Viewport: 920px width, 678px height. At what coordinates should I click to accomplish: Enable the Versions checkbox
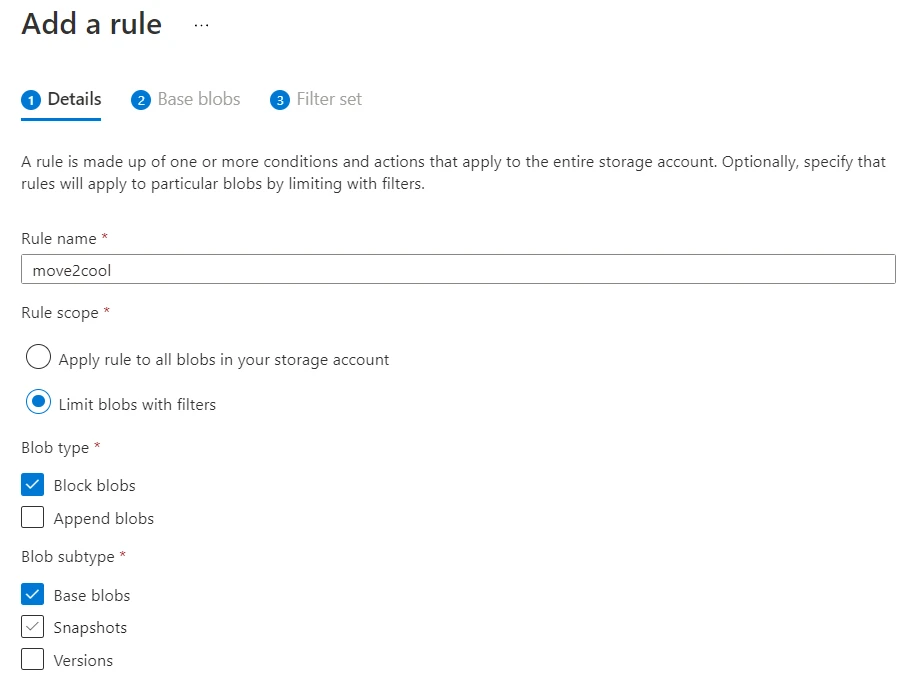(31, 659)
